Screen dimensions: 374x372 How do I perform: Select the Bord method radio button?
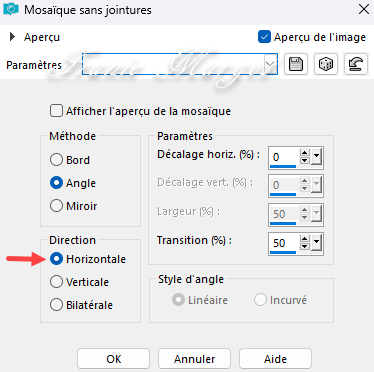56,160
